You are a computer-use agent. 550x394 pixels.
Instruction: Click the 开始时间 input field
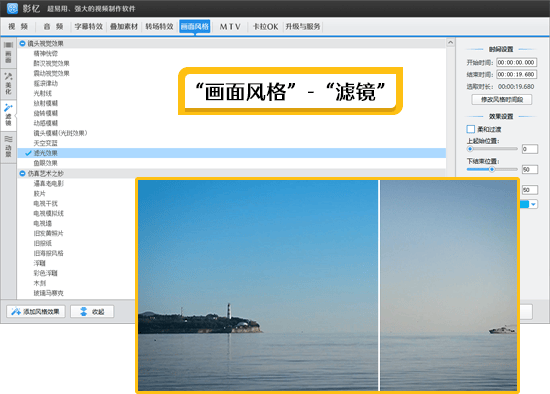(x=517, y=62)
